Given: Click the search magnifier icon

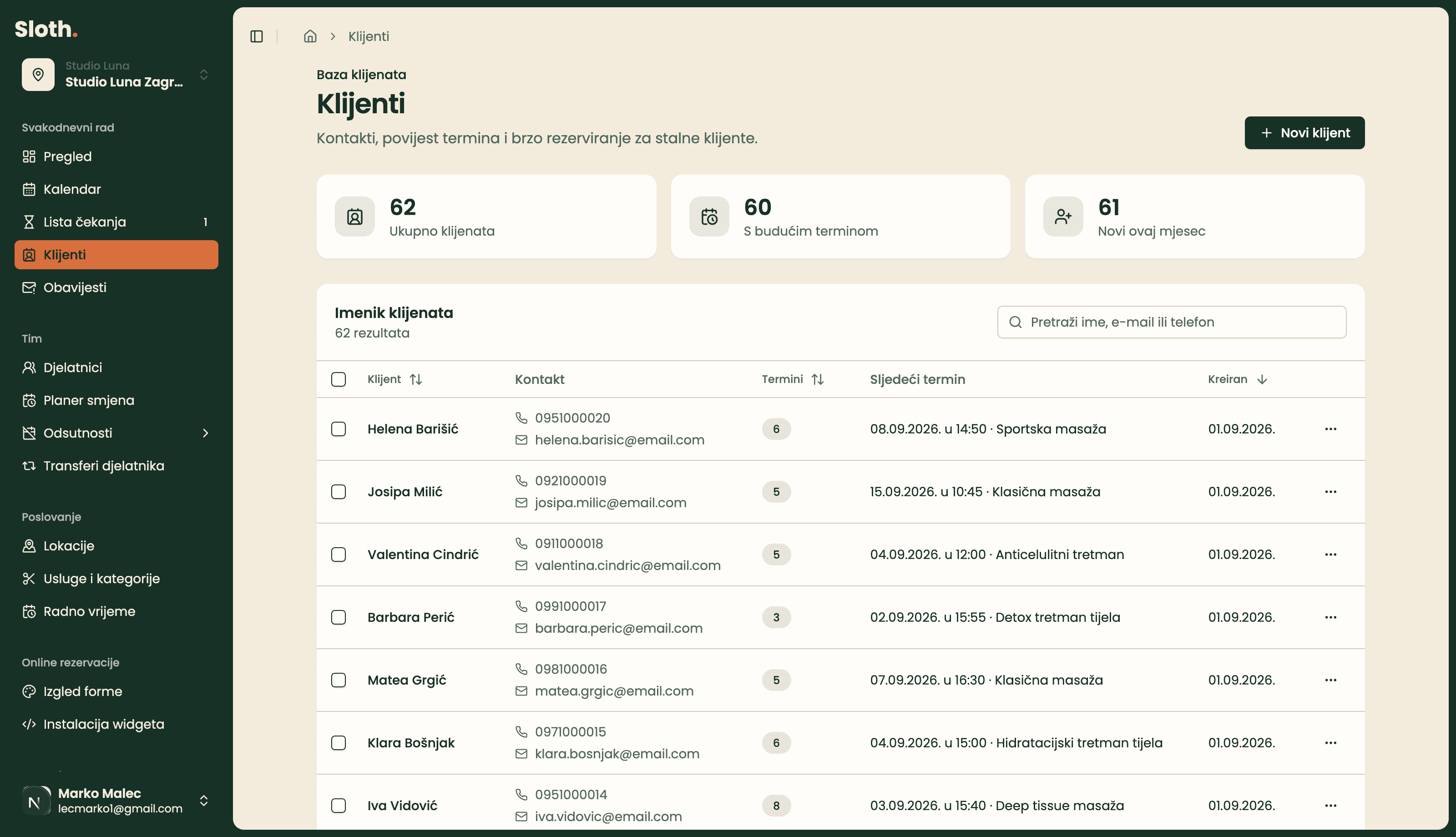Looking at the screenshot, I should (x=1015, y=322).
